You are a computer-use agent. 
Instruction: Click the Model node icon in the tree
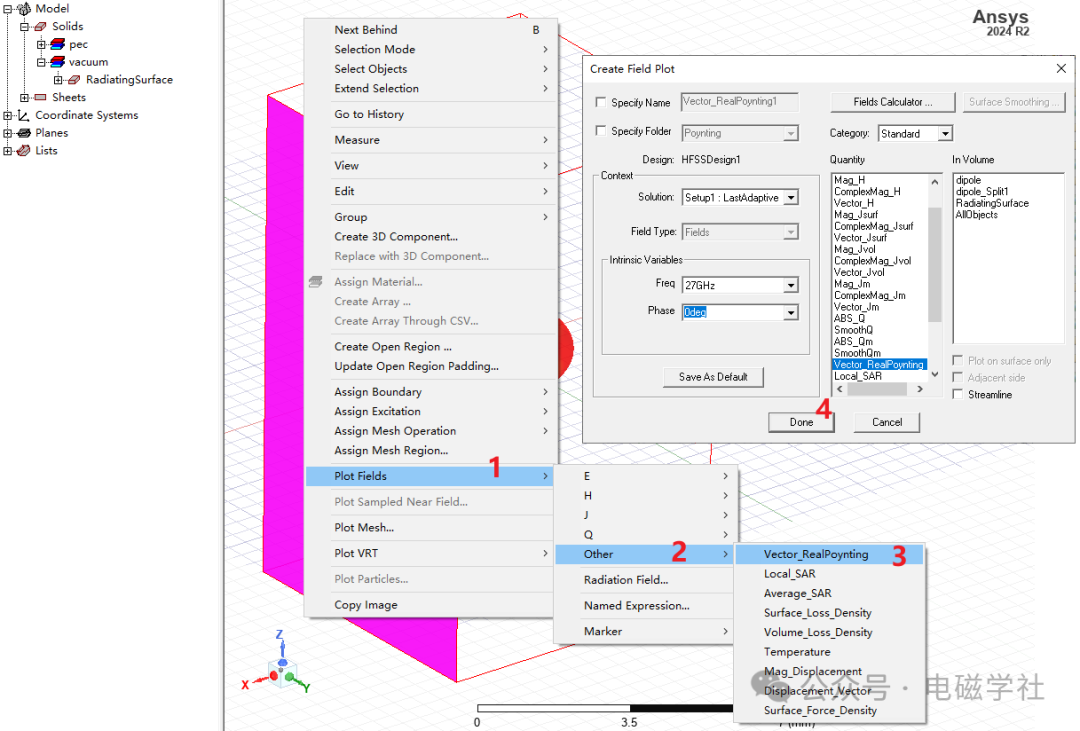23,8
